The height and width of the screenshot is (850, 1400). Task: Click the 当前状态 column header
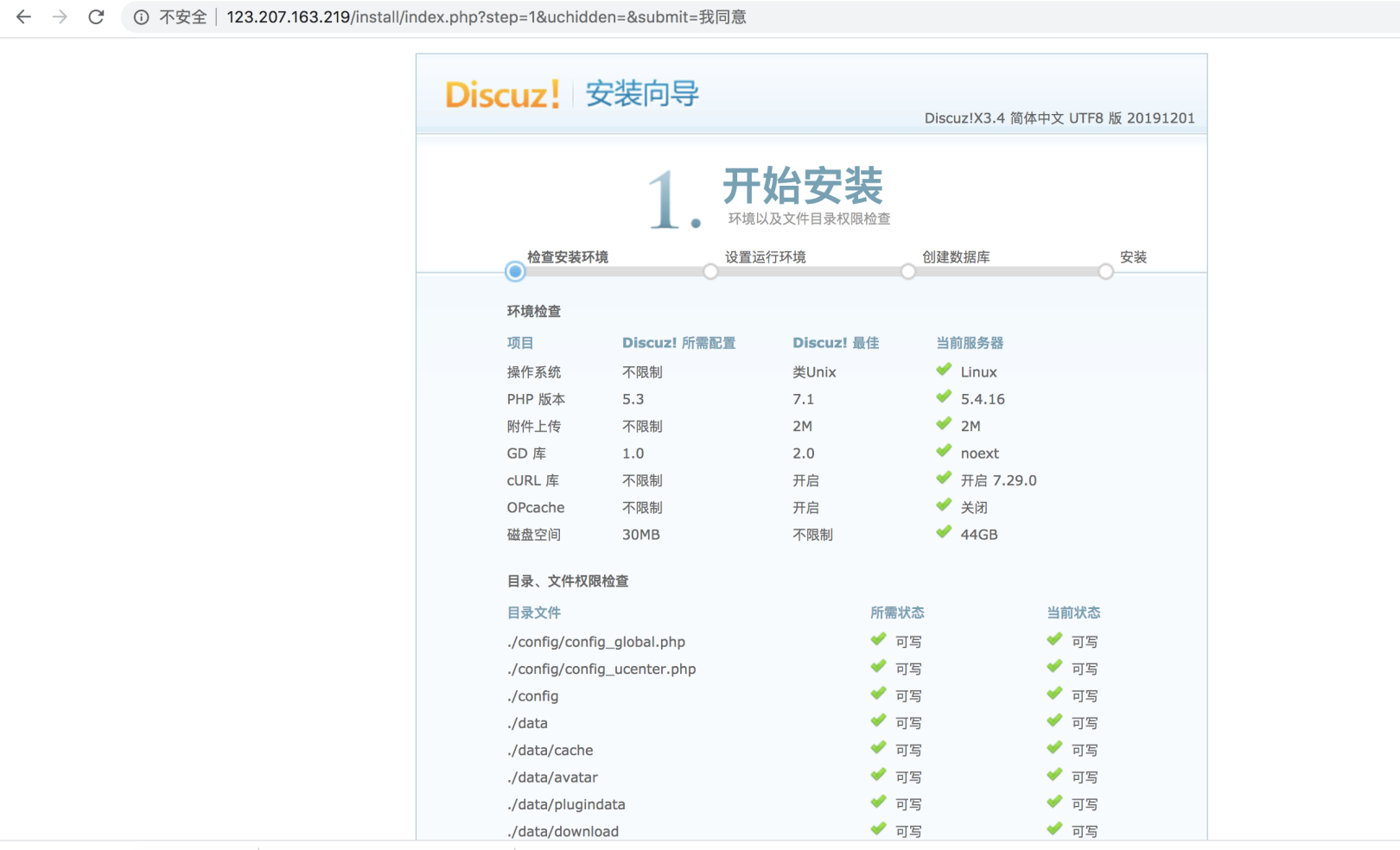[1073, 612]
